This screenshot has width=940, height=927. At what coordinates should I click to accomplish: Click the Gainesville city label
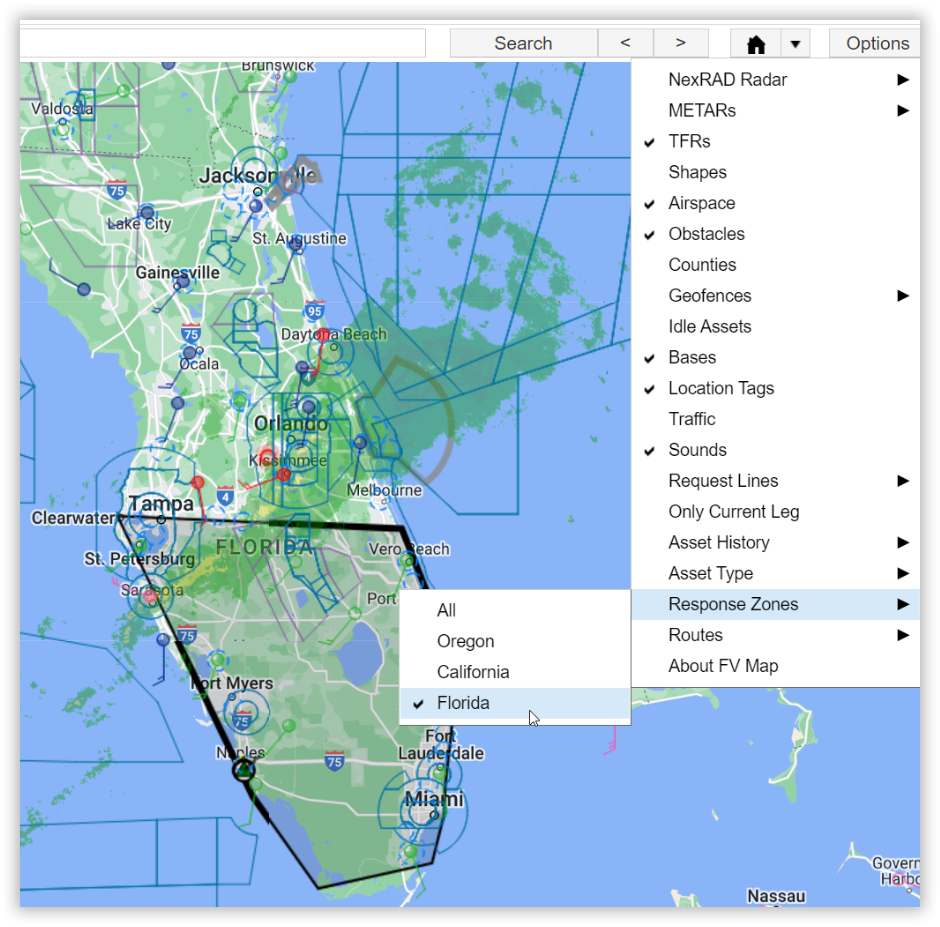point(177,272)
